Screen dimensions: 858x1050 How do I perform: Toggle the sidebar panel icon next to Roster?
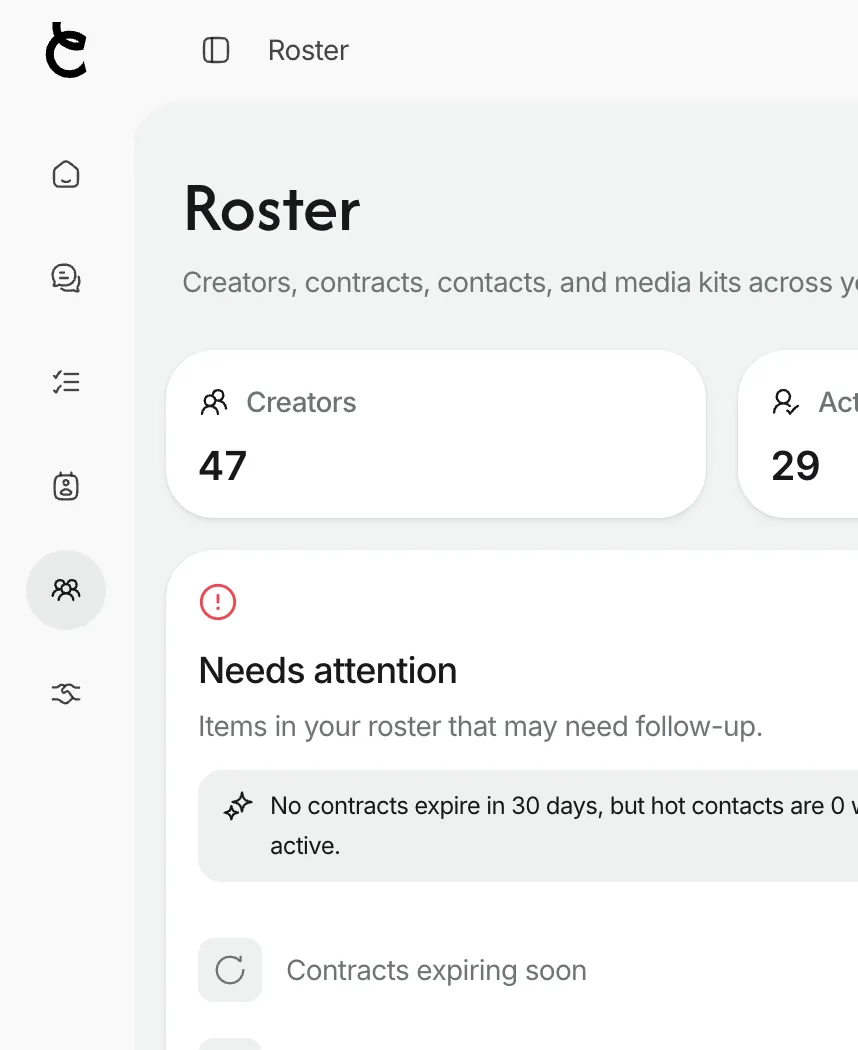point(216,50)
